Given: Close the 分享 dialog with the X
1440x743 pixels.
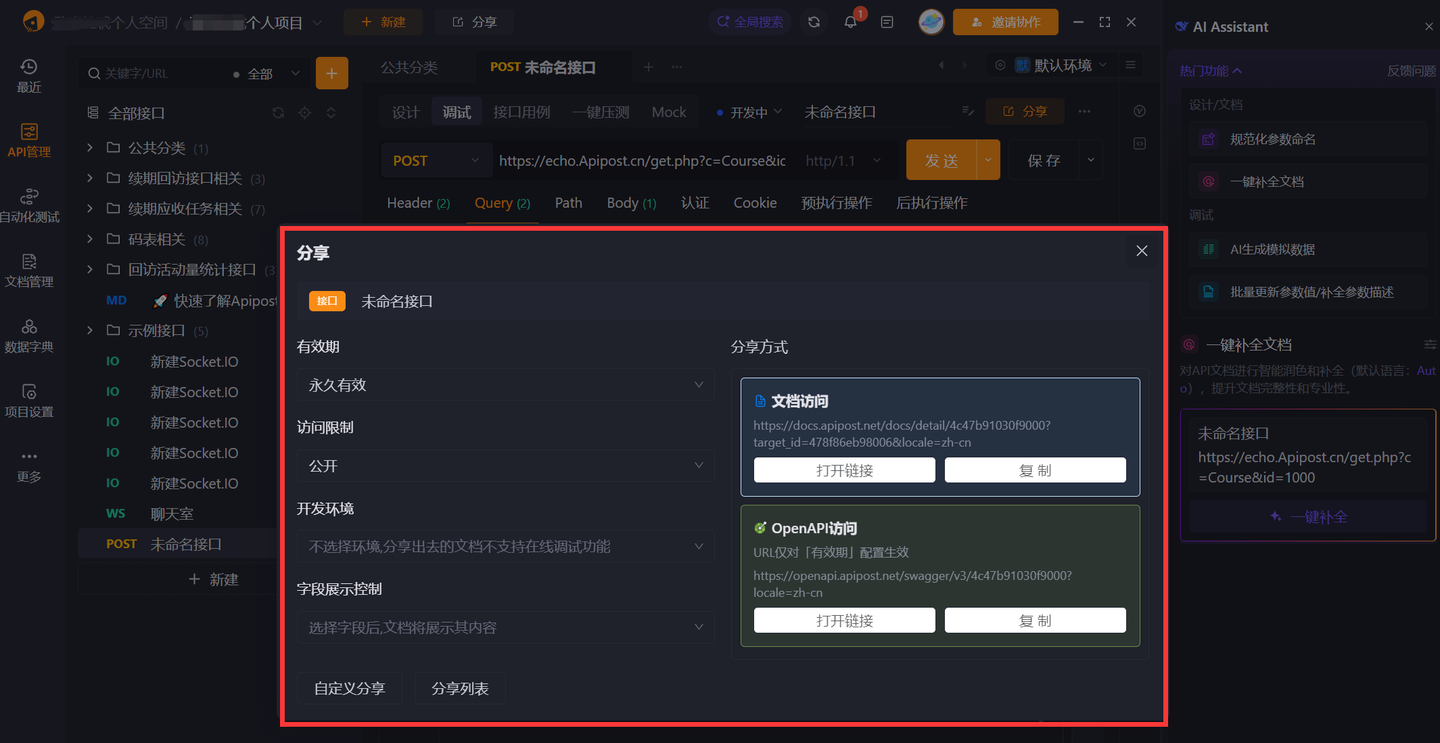Looking at the screenshot, I should 1142,251.
